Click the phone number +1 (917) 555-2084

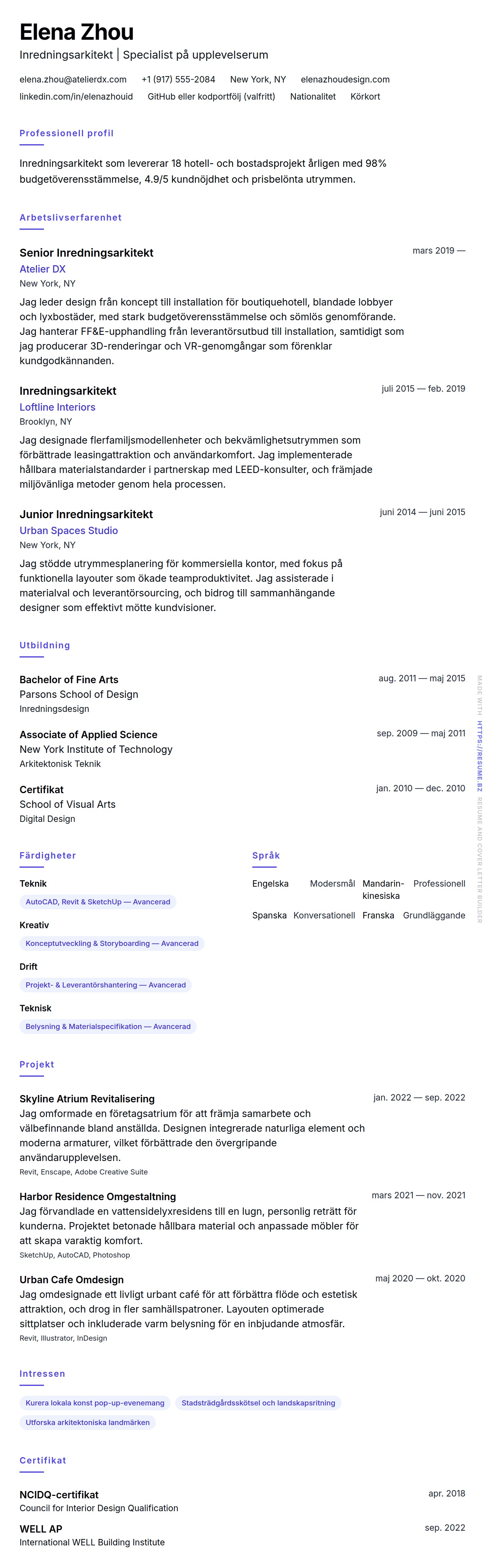click(178, 79)
